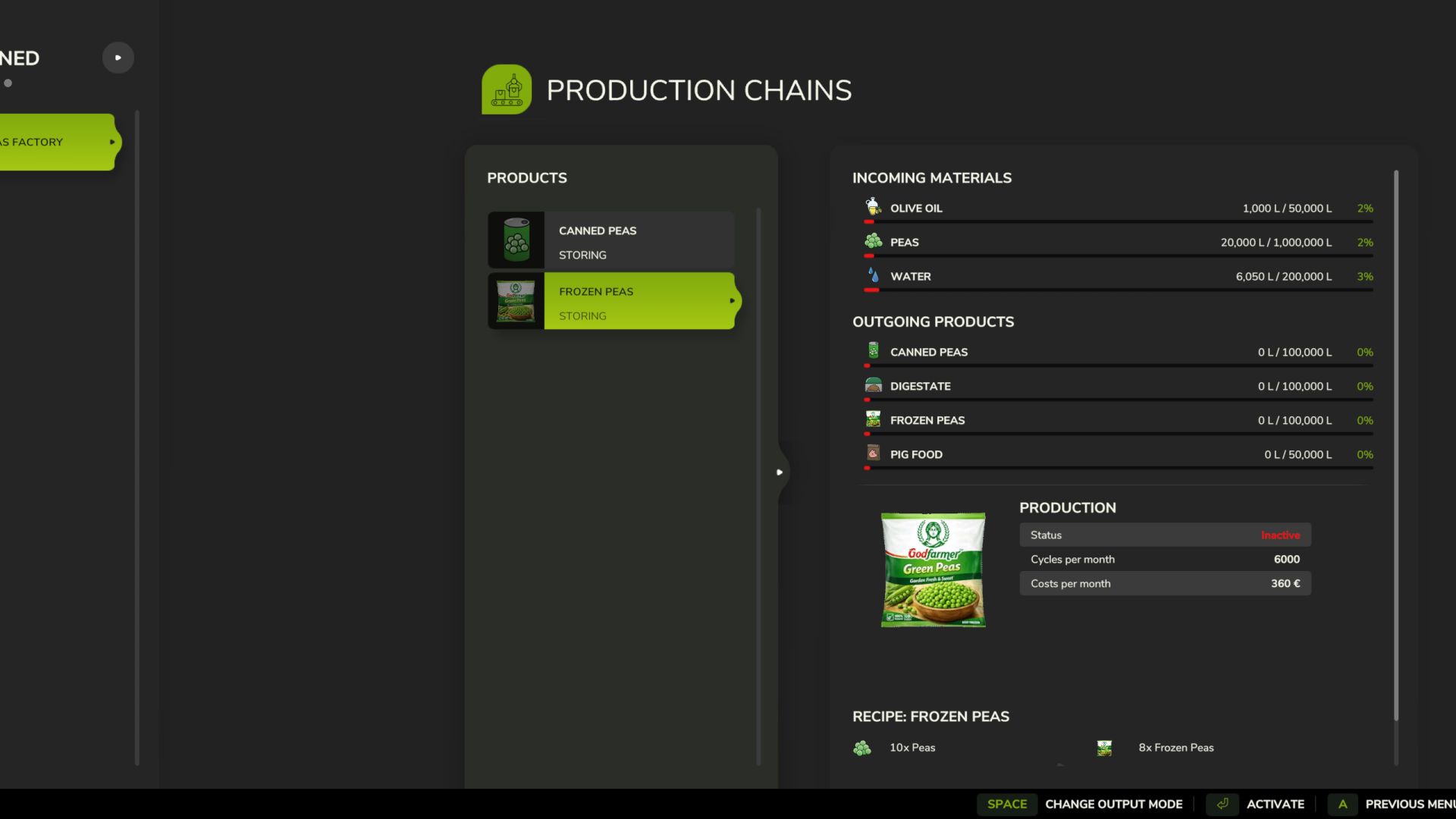Screen dimensions: 1456x819
Task: Go to next page with round arrow button
Action: [118, 58]
